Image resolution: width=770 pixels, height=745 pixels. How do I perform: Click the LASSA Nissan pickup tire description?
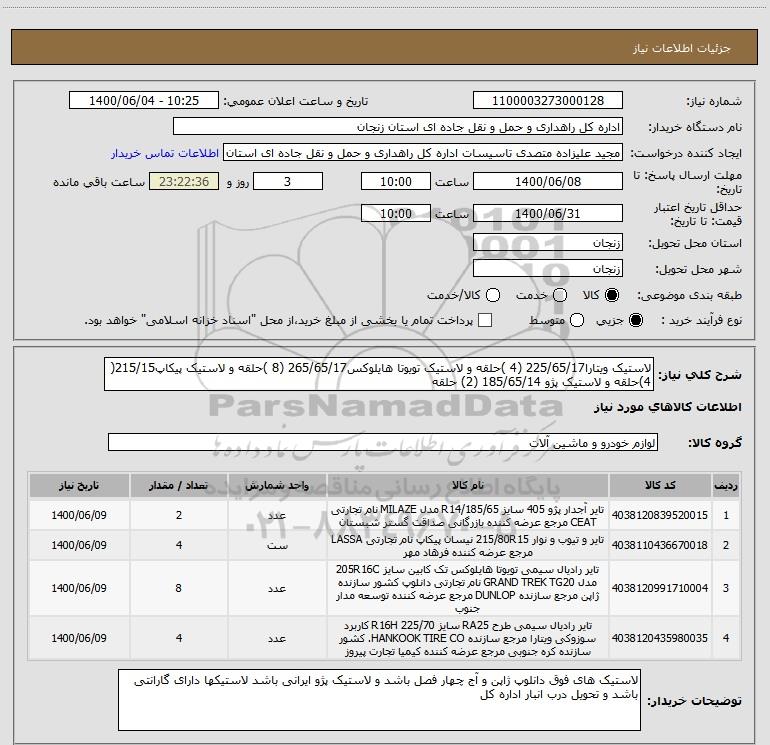[468, 545]
